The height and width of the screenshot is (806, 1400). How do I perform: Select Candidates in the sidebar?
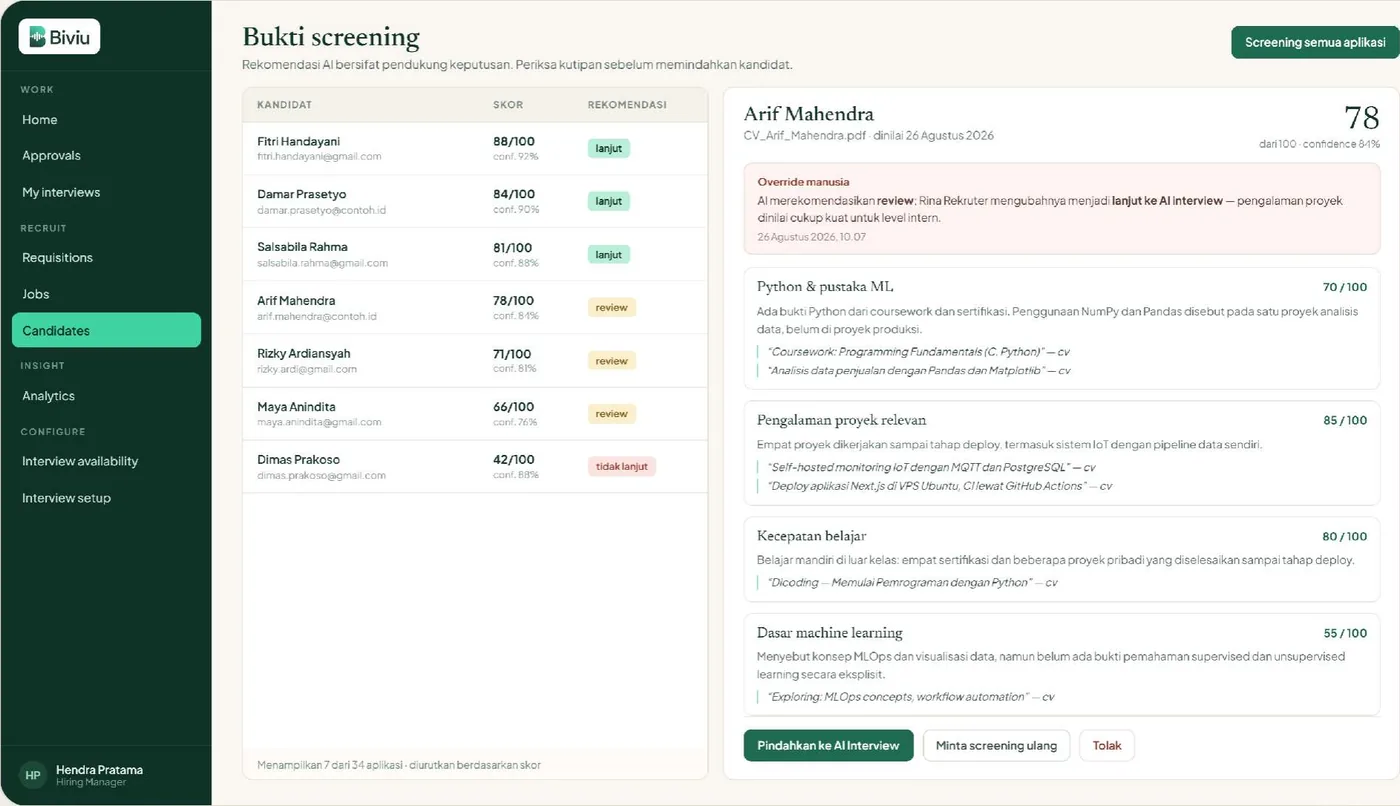click(106, 331)
